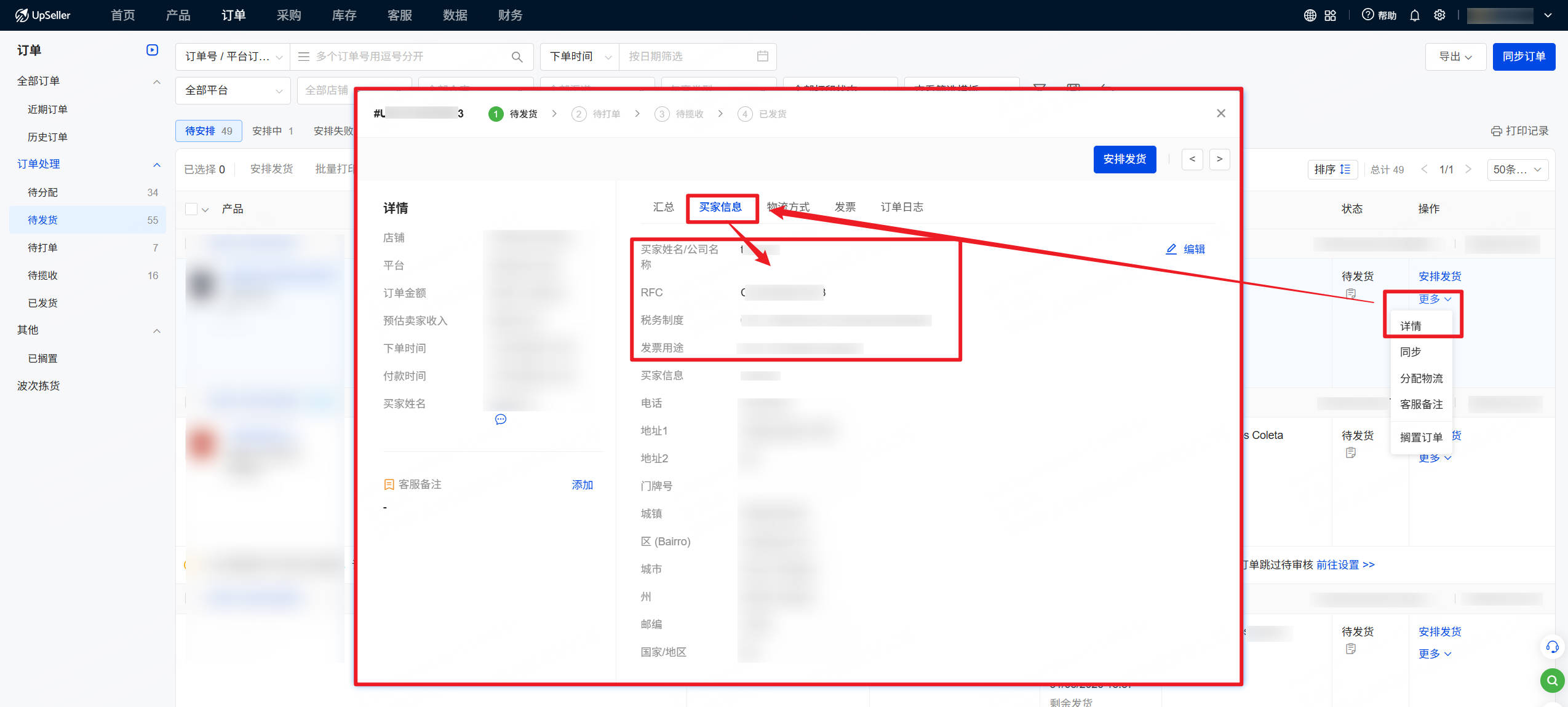Click the note icon under first 待发货 status

(1351, 293)
